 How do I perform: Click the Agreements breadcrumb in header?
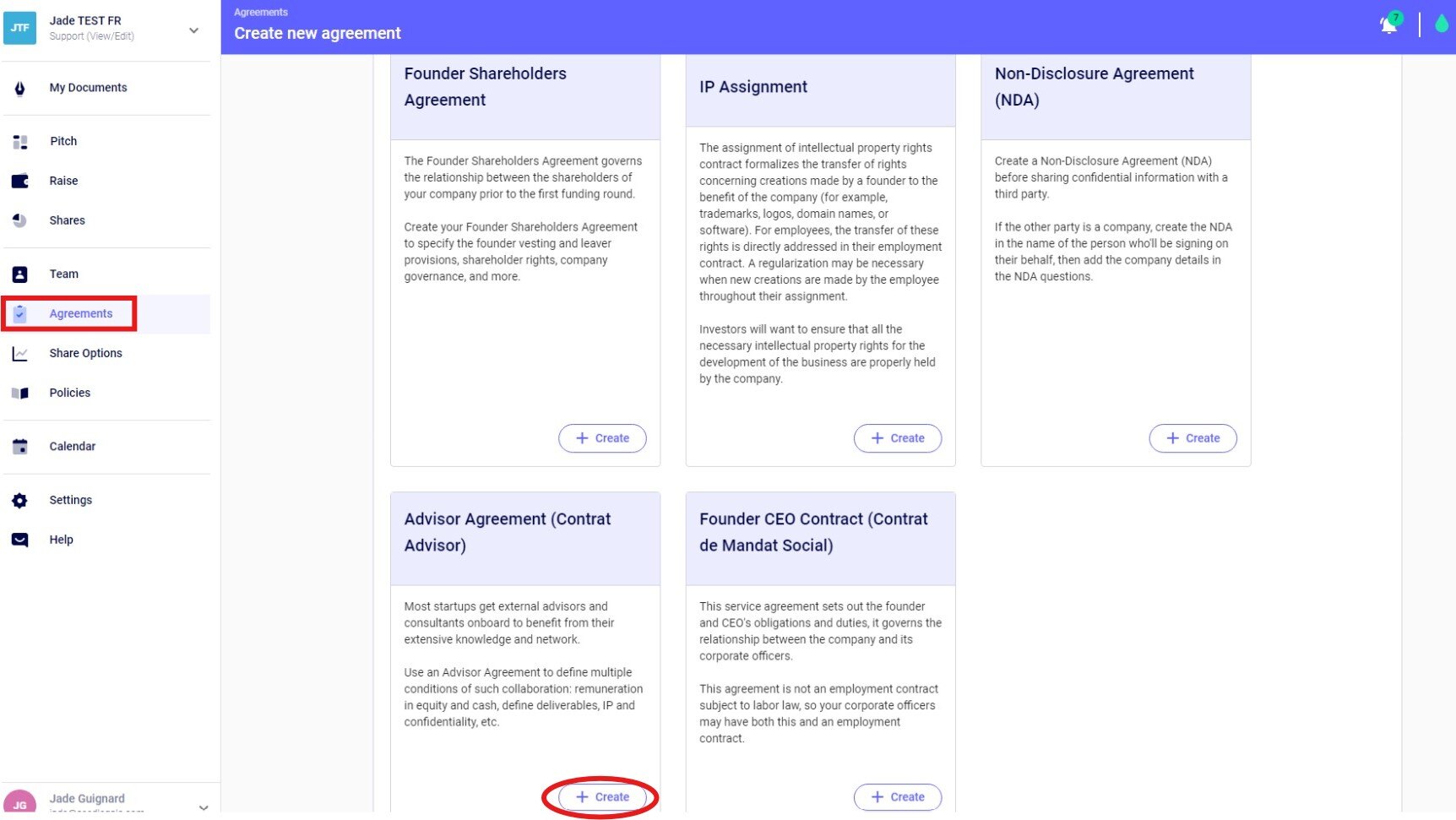(x=261, y=13)
